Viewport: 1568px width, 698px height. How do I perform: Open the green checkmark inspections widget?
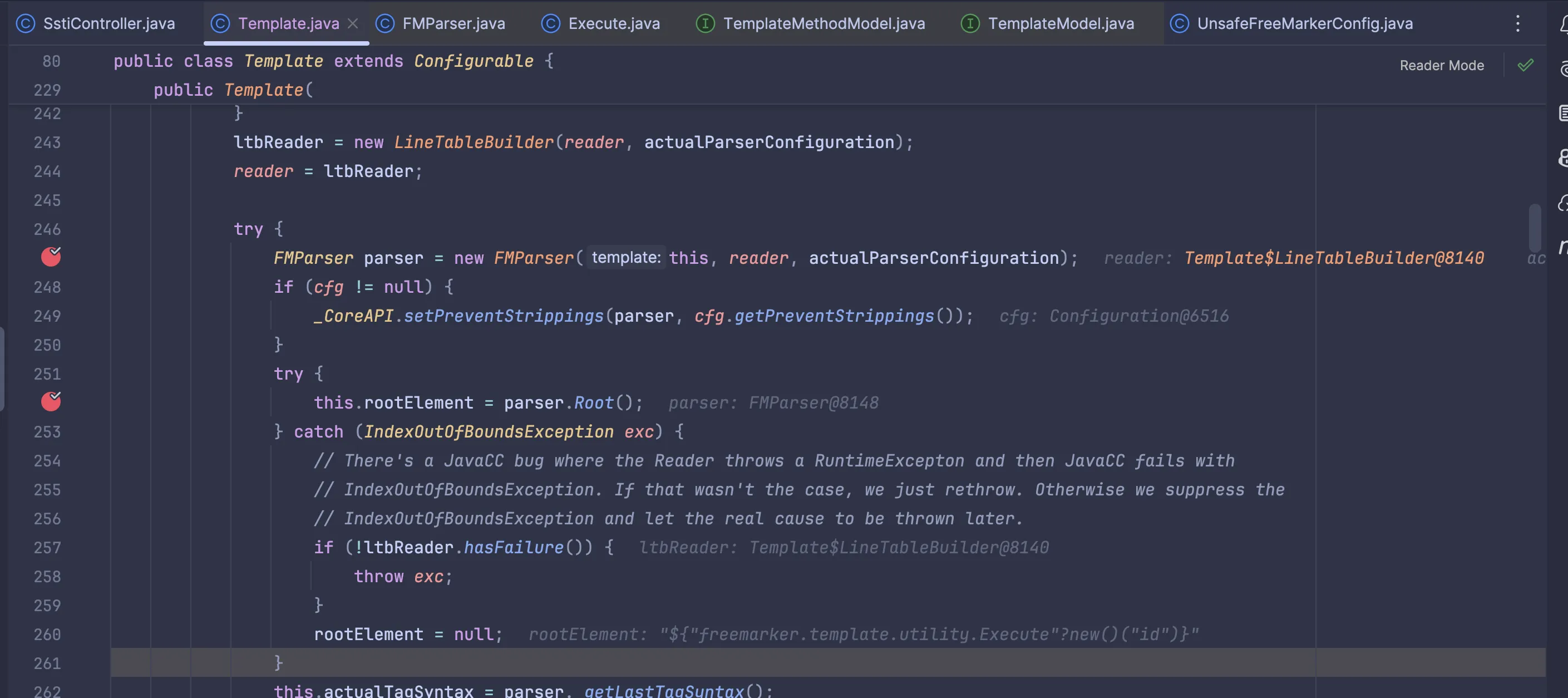coord(1525,65)
